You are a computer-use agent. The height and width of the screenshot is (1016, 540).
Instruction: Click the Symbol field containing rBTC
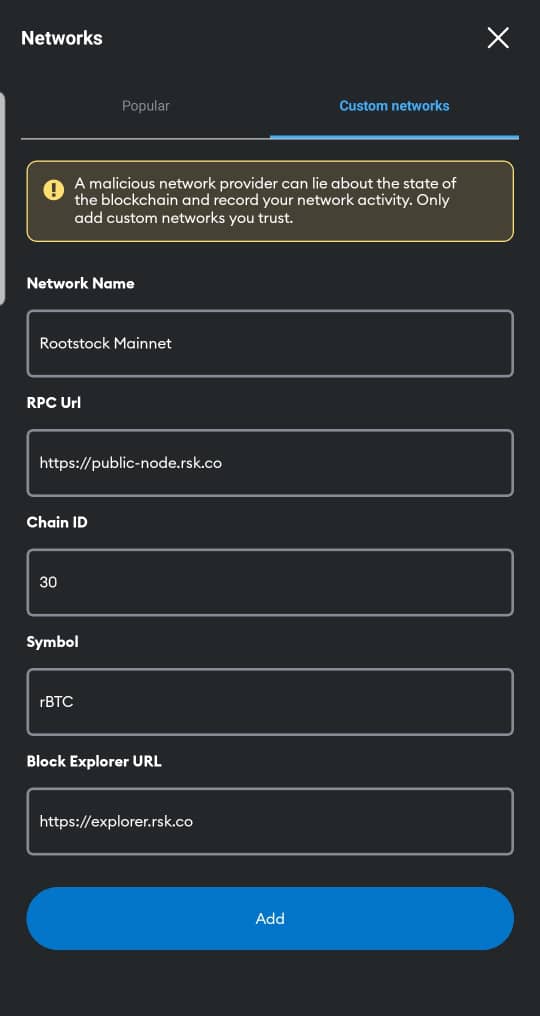[x=270, y=702]
